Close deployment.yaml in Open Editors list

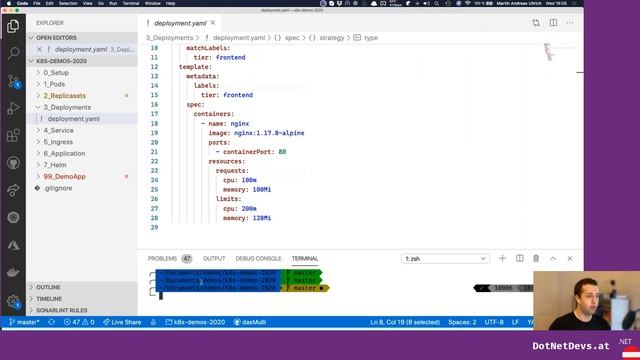39,49
